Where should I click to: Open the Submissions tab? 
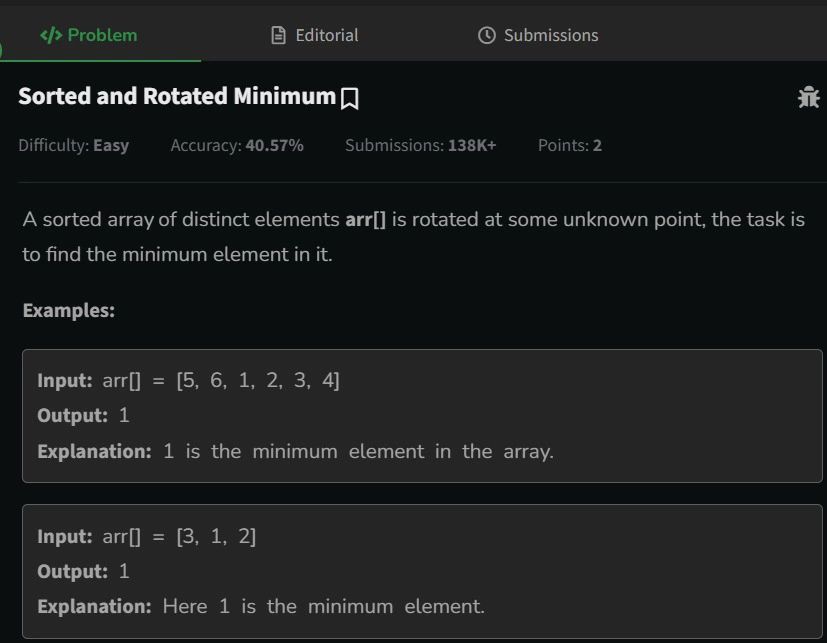[x=538, y=35]
